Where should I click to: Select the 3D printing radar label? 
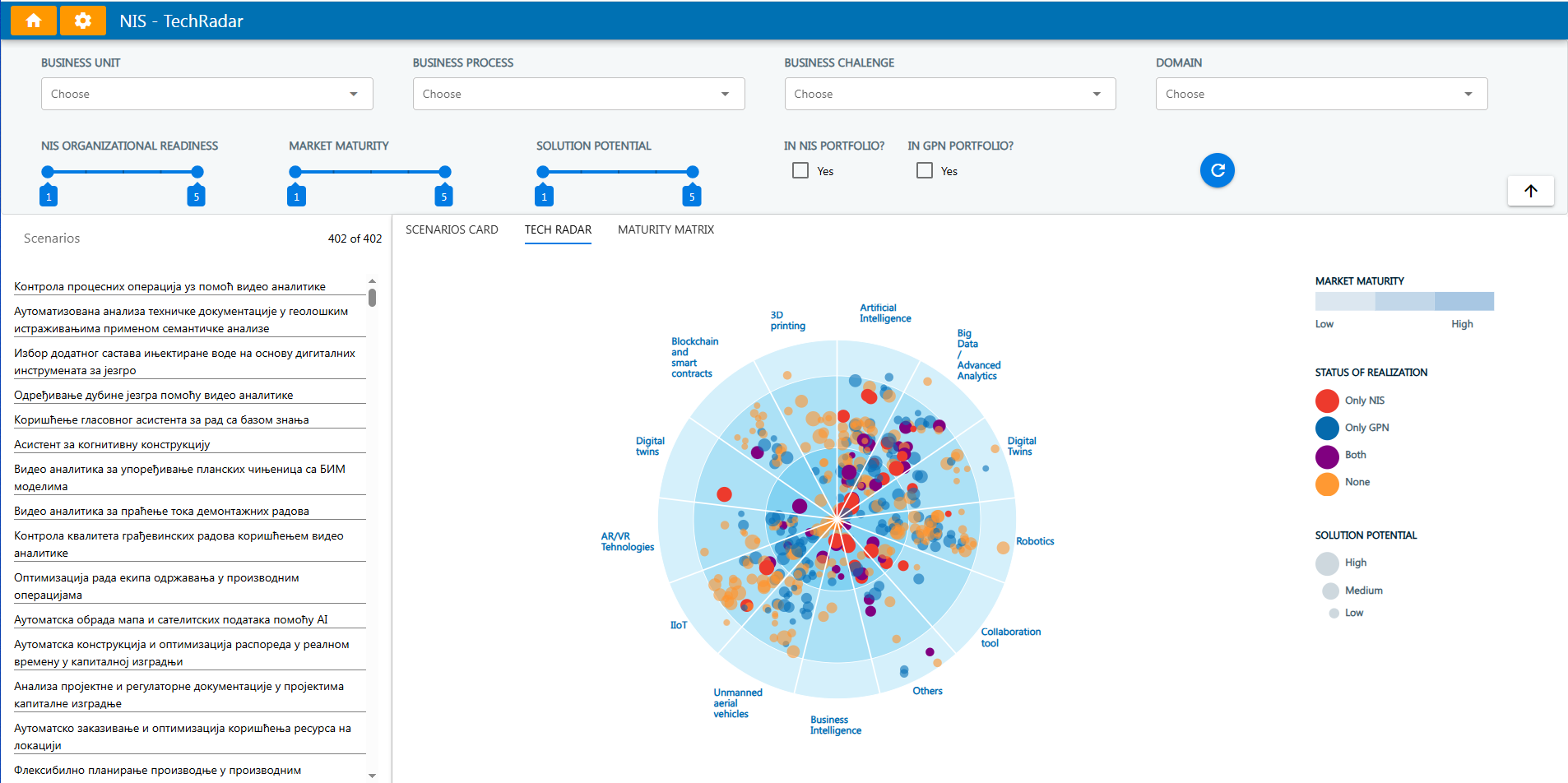pos(788,321)
